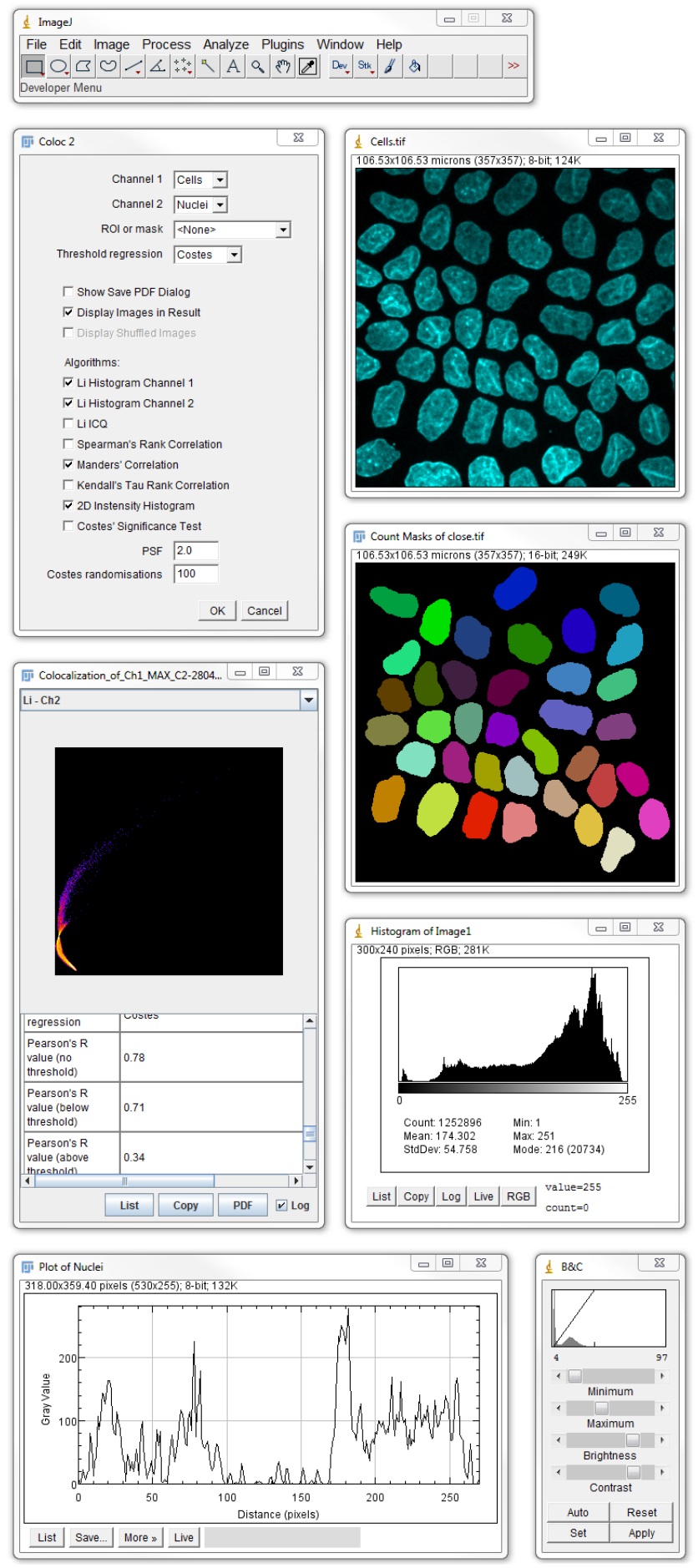The height and width of the screenshot is (1568, 698).
Task: Click Auto in the B&C window
Action: (578, 1512)
